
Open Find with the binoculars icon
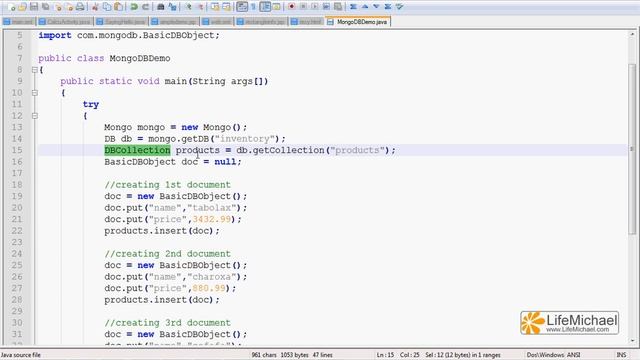pyautogui.click(x=161, y=7)
